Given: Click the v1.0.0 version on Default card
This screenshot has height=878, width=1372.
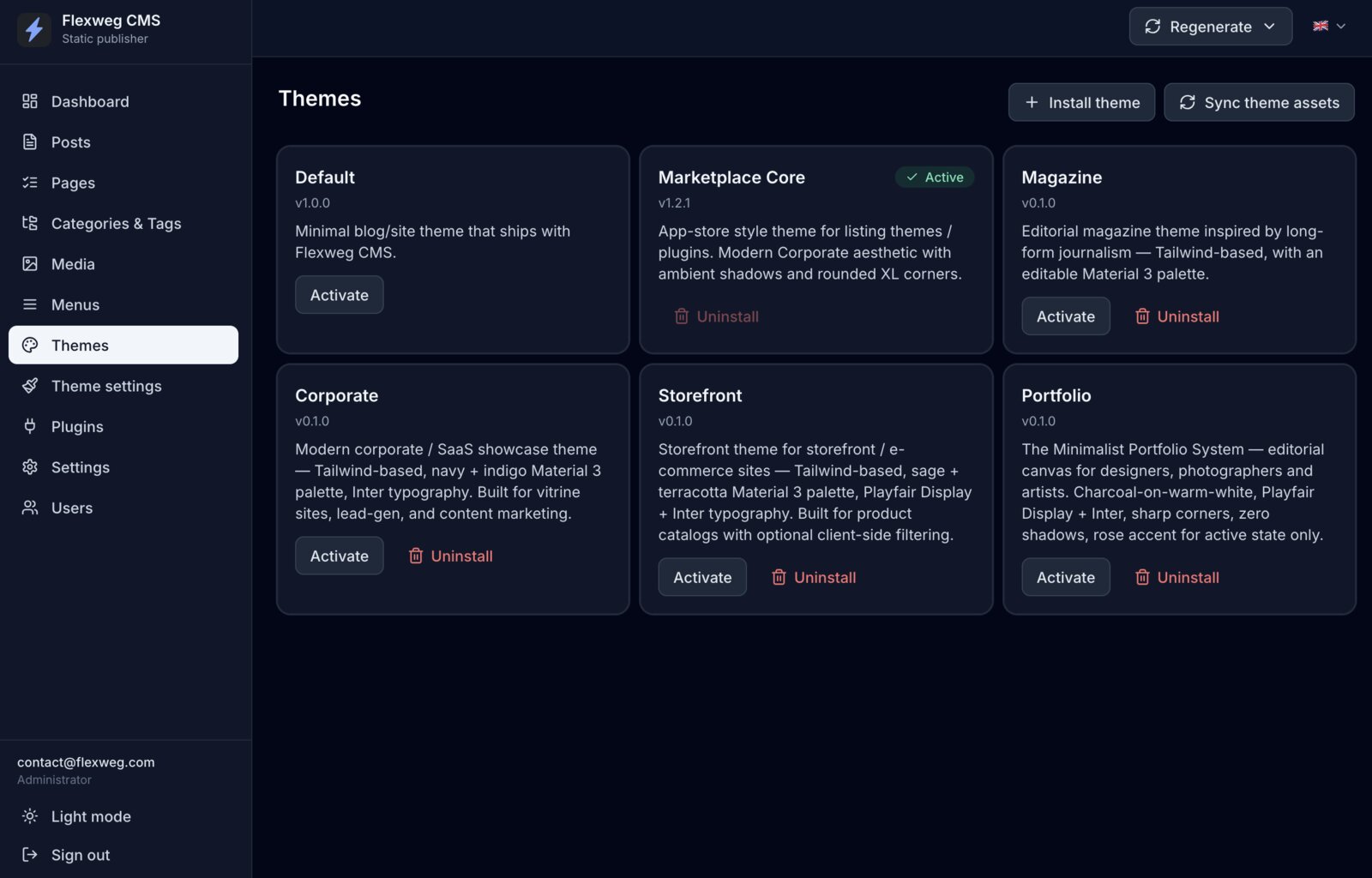Looking at the screenshot, I should (x=312, y=203).
